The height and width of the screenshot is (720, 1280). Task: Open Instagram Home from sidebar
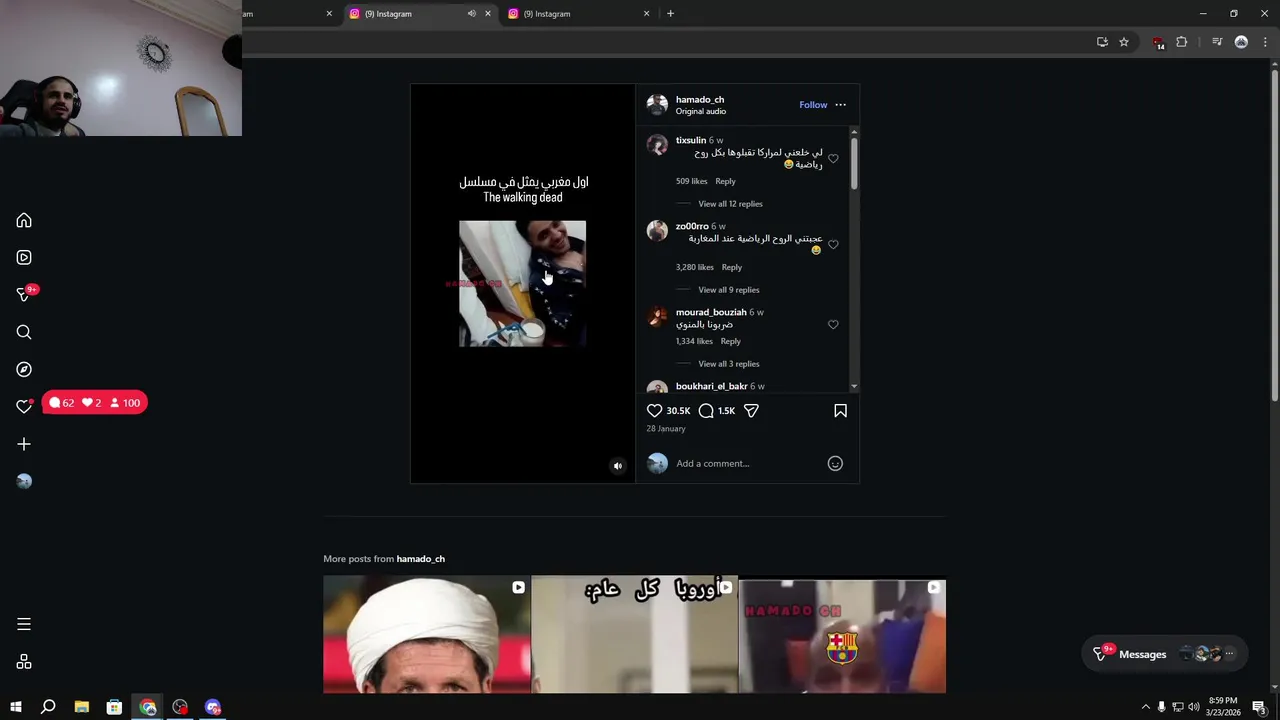click(x=24, y=221)
